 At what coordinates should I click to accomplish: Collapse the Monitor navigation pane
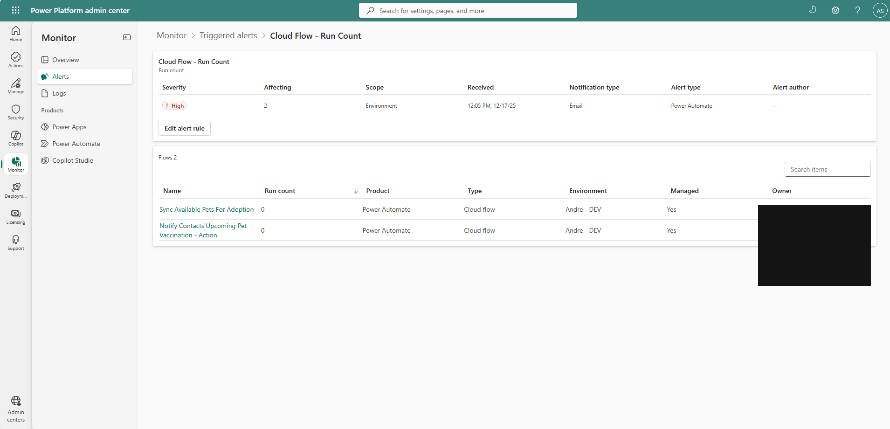pyautogui.click(x=127, y=37)
